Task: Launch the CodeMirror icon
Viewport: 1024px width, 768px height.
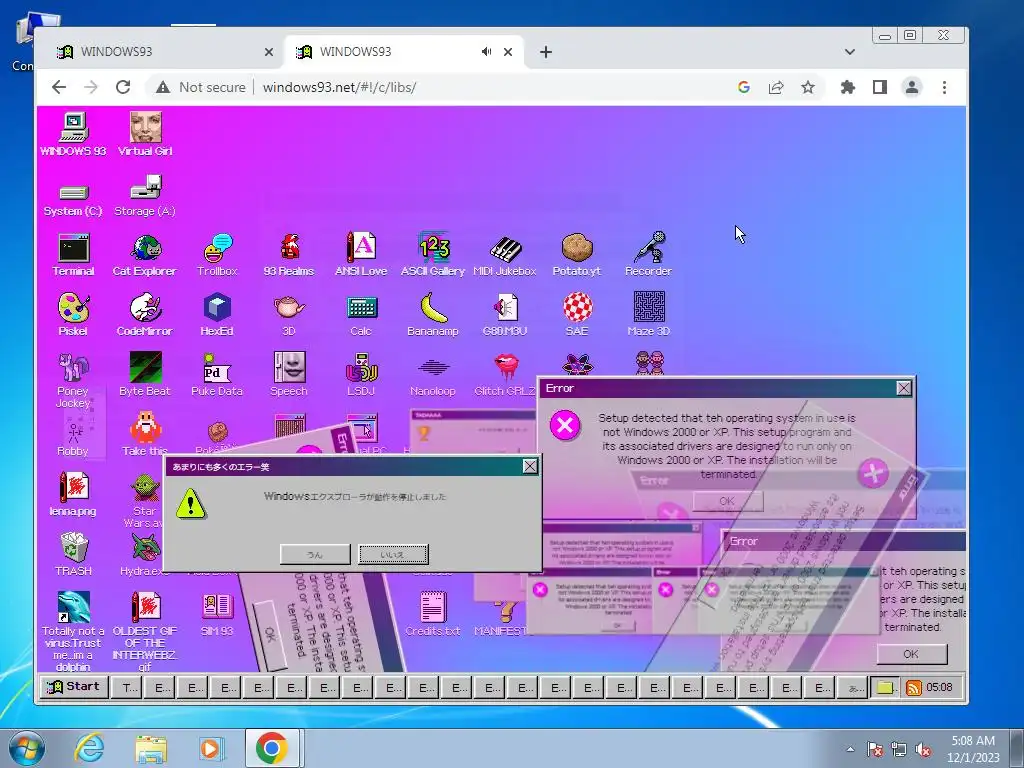Action: 145,308
